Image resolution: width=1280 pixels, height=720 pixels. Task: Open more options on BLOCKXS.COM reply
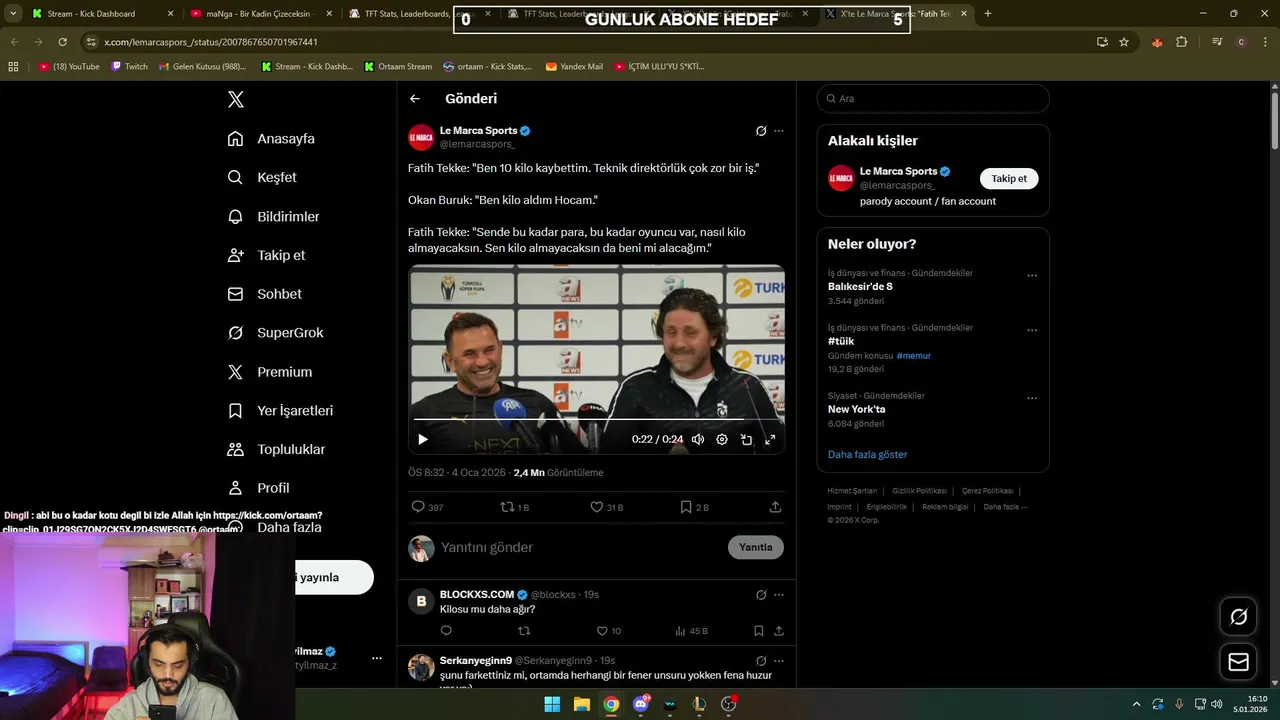(779, 595)
